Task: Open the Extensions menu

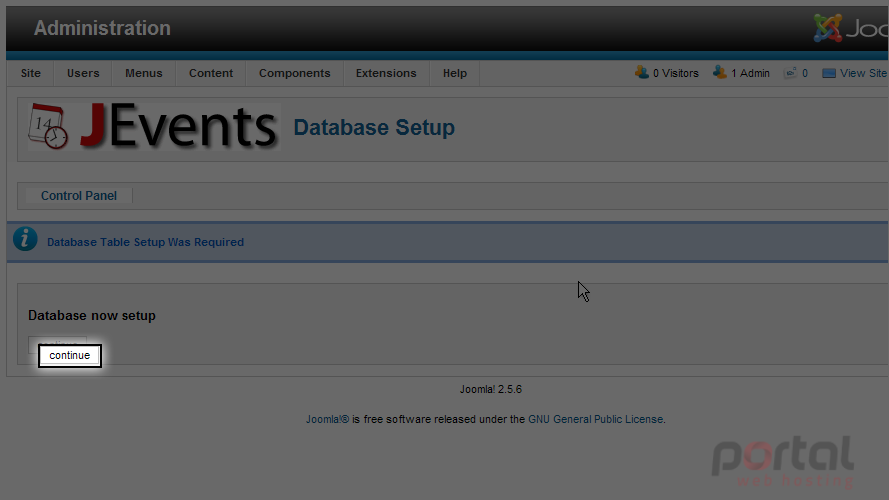Action: pyautogui.click(x=386, y=73)
